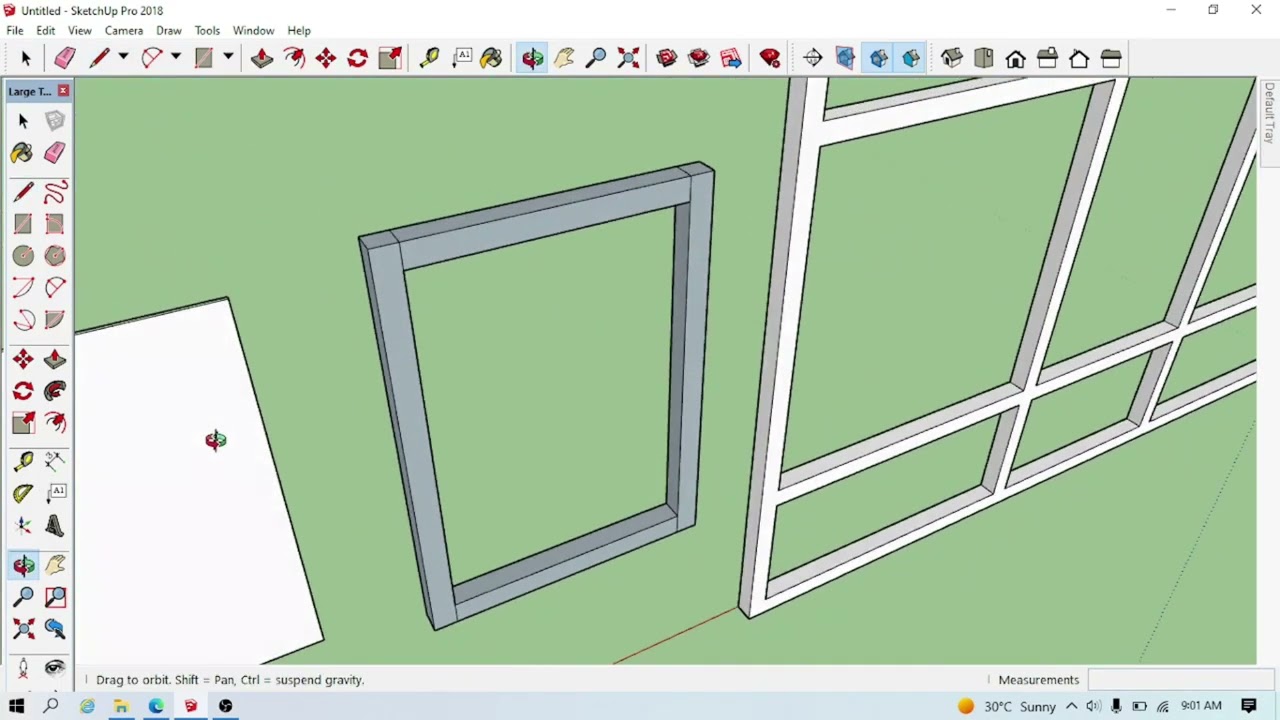Open the Window menu

pos(253,31)
